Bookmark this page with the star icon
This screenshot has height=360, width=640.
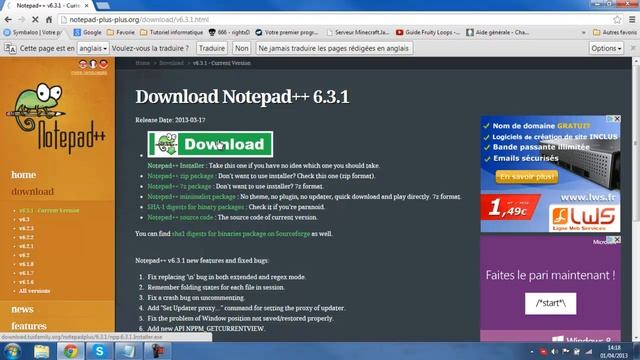click(x=617, y=19)
